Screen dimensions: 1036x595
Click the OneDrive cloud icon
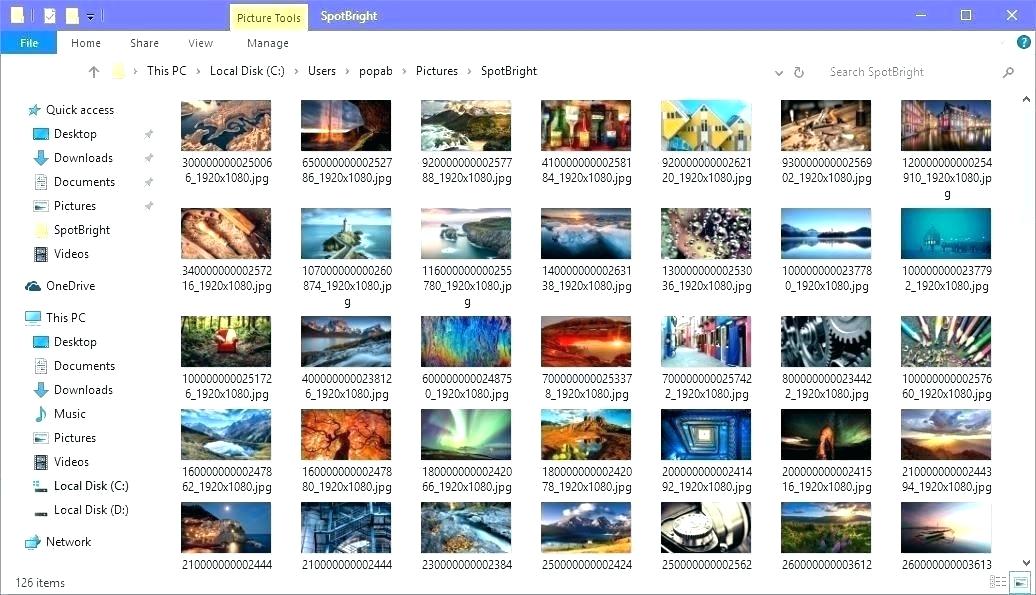pos(33,286)
